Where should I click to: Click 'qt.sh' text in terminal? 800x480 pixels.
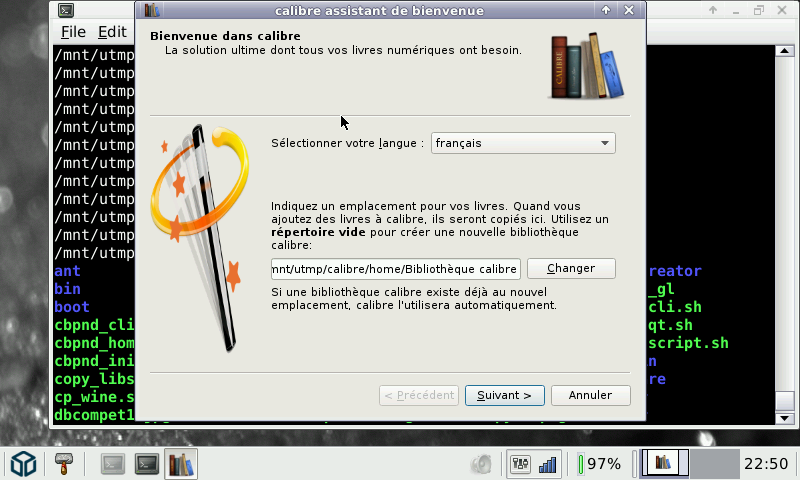point(670,325)
